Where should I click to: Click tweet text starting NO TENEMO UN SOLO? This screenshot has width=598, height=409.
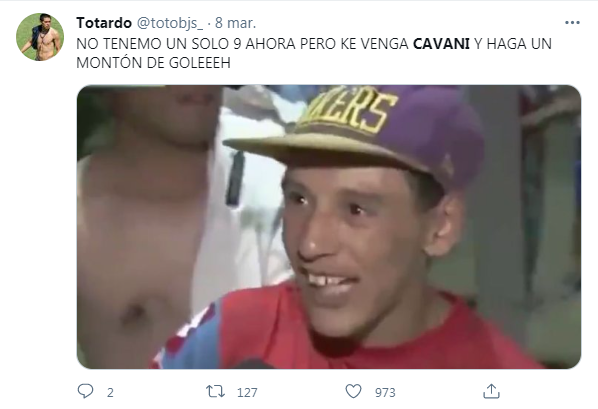click(x=314, y=53)
